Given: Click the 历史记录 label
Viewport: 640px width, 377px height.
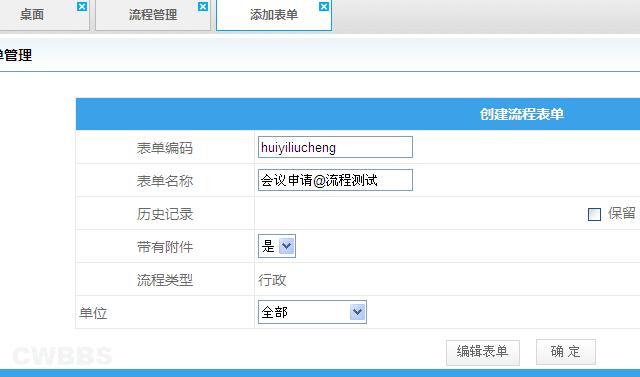Looking at the screenshot, I should tap(165, 214).
